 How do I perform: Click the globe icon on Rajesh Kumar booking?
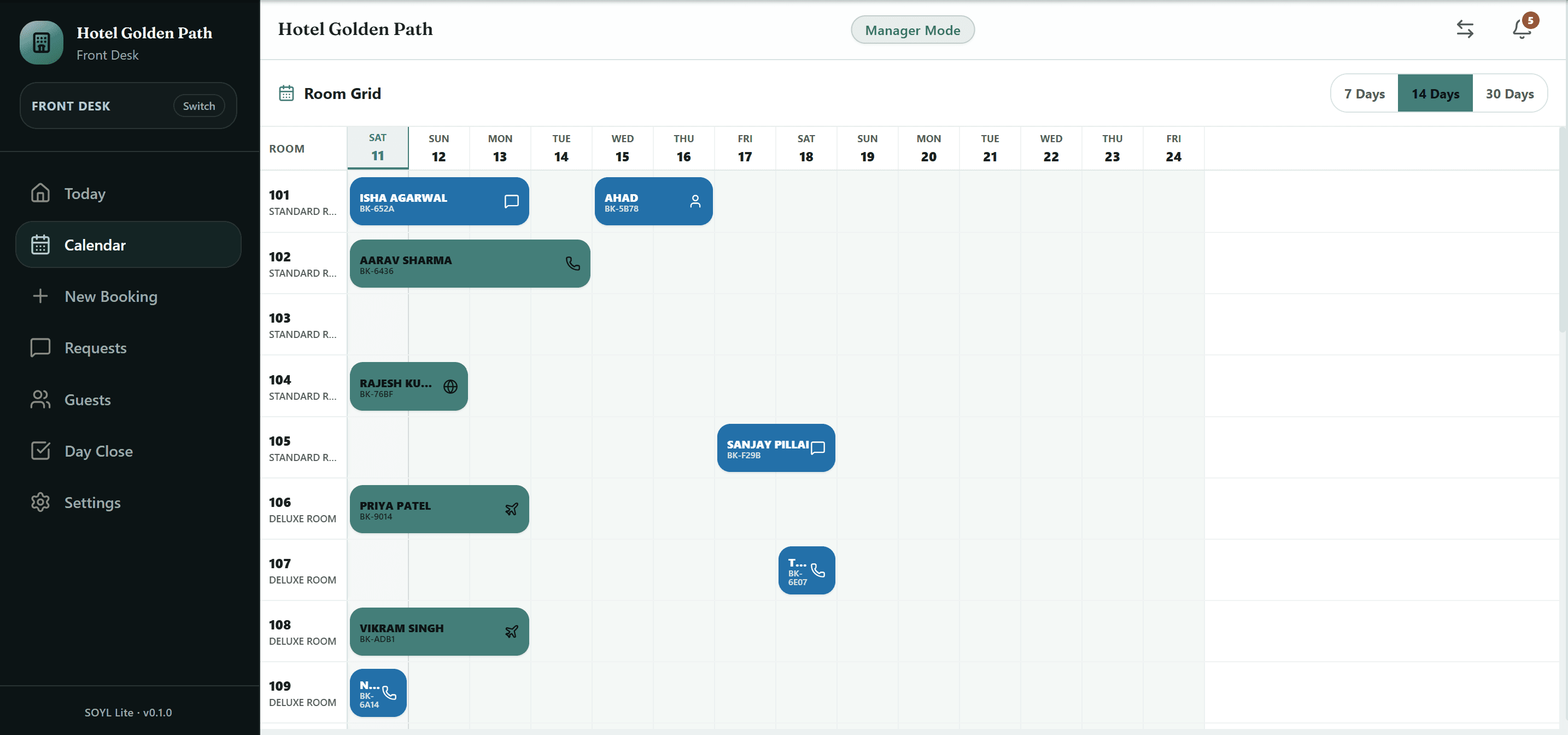450,386
